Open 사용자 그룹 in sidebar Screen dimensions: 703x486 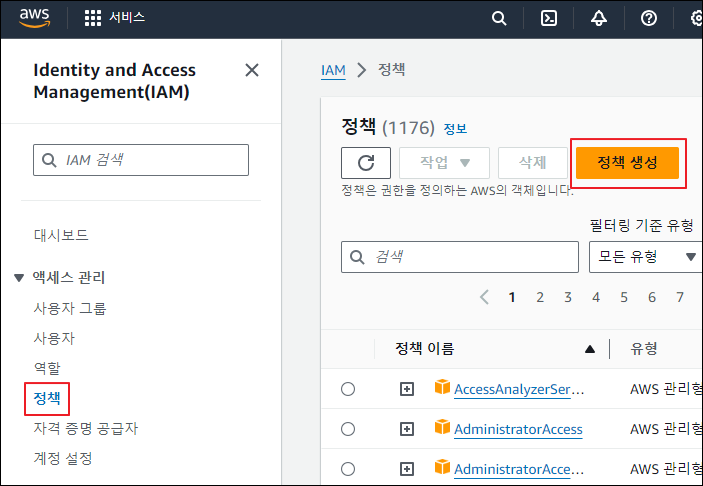pos(69,308)
